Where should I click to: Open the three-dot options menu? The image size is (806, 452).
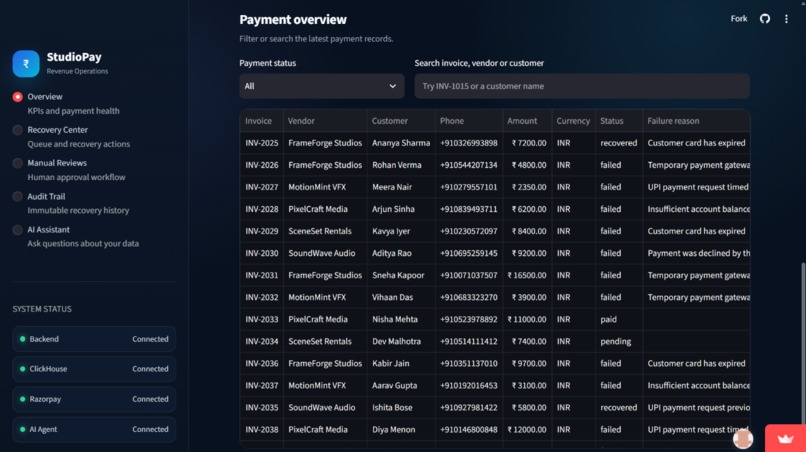pos(786,19)
